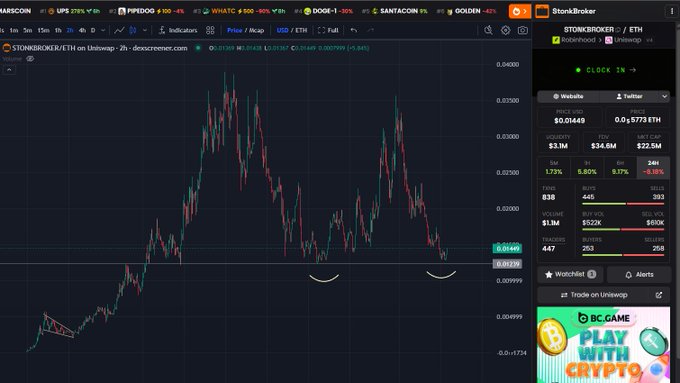The width and height of the screenshot is (680, 383).
Task: Take a chart snapshot with camera icon
Action: click(x=523, y=30)
